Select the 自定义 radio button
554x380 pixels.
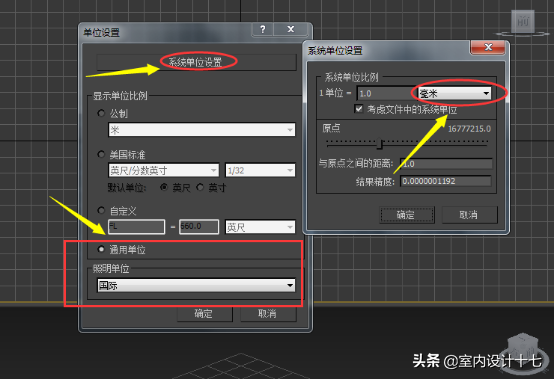[101, 210]
